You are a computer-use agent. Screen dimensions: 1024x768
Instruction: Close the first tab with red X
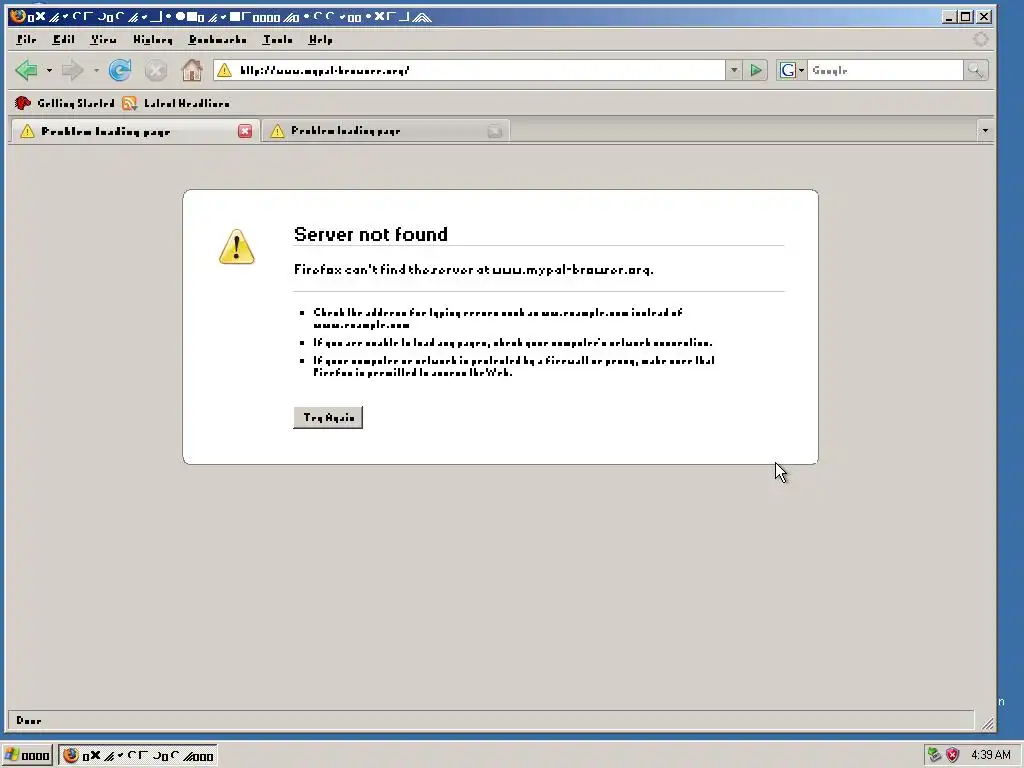245,131
